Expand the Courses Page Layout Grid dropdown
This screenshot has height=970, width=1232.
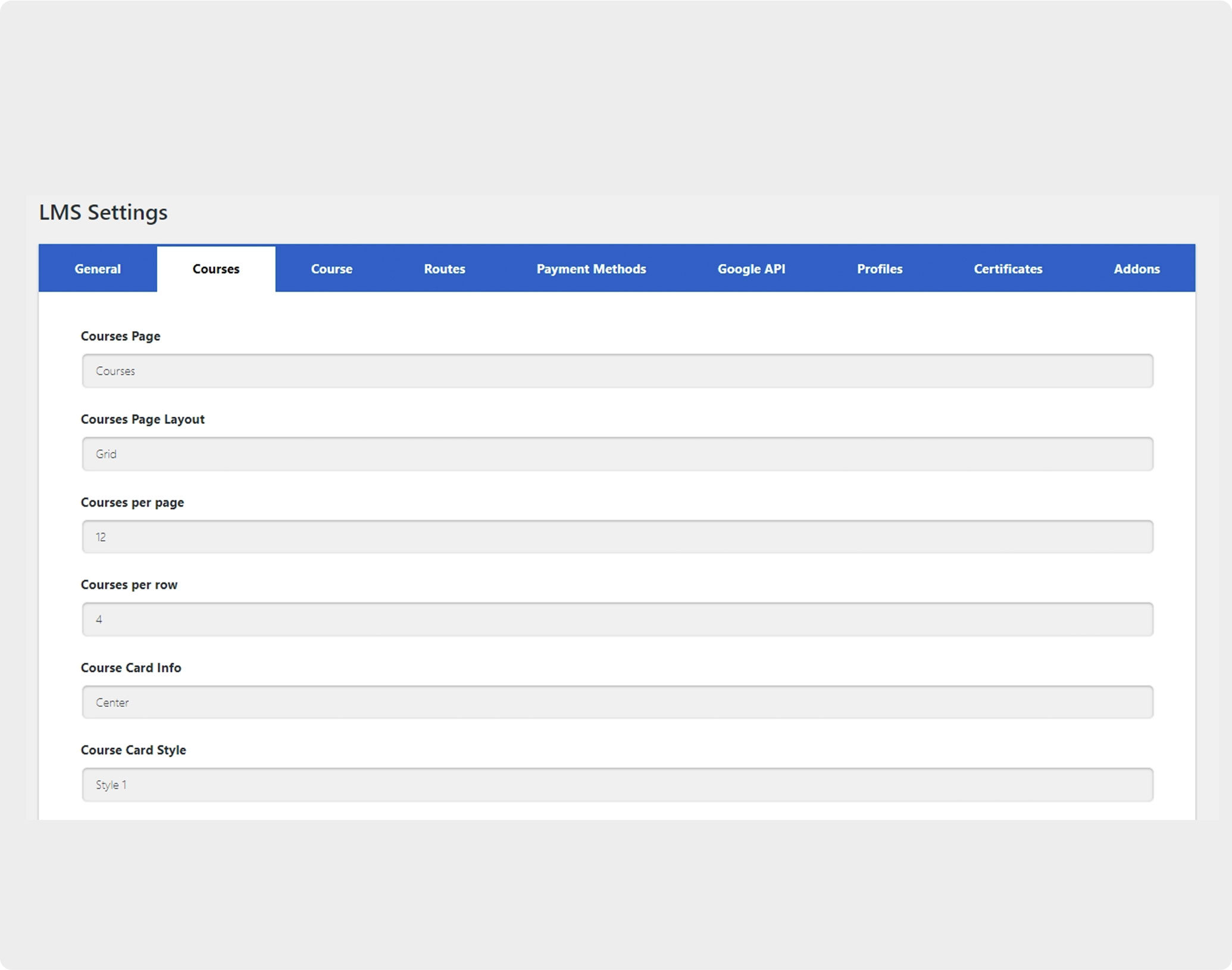(617, 454)
